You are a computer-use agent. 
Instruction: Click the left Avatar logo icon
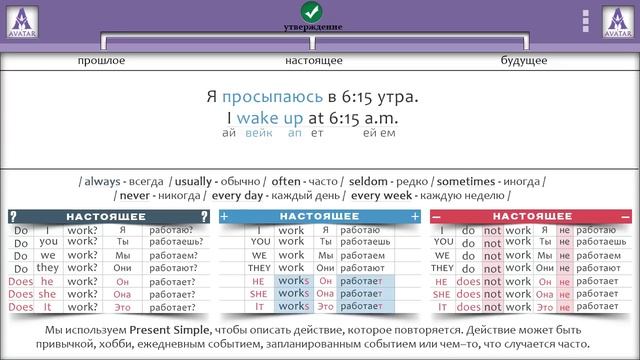point(22,22)
